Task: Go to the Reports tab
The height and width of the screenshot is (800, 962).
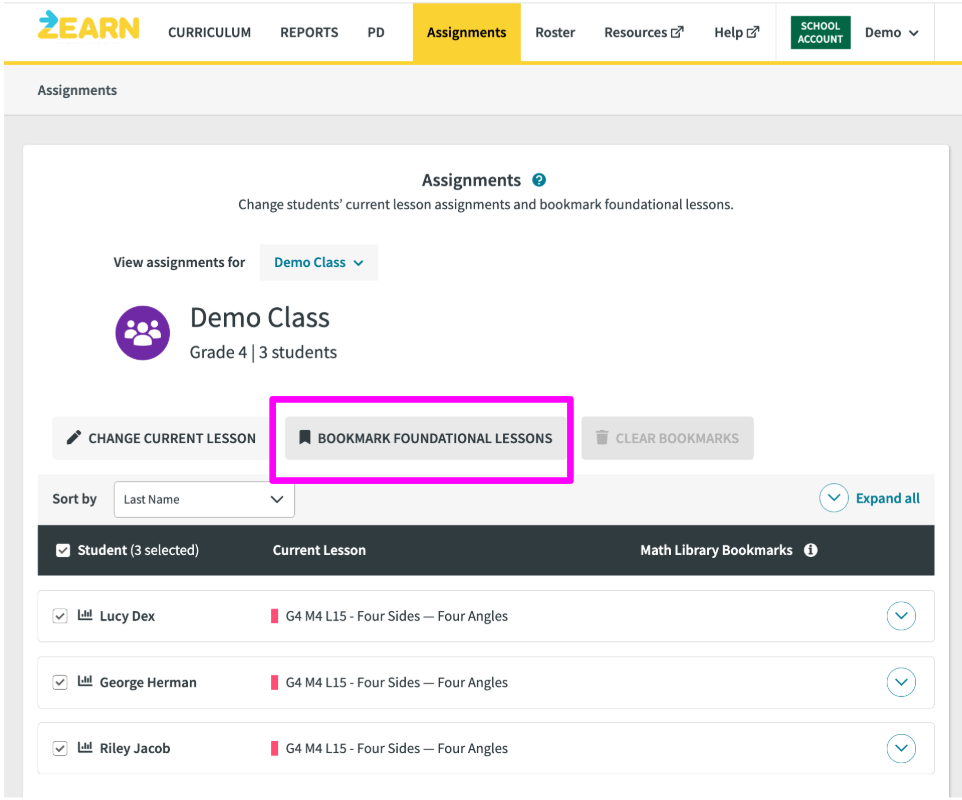Action: click(309, 33)
